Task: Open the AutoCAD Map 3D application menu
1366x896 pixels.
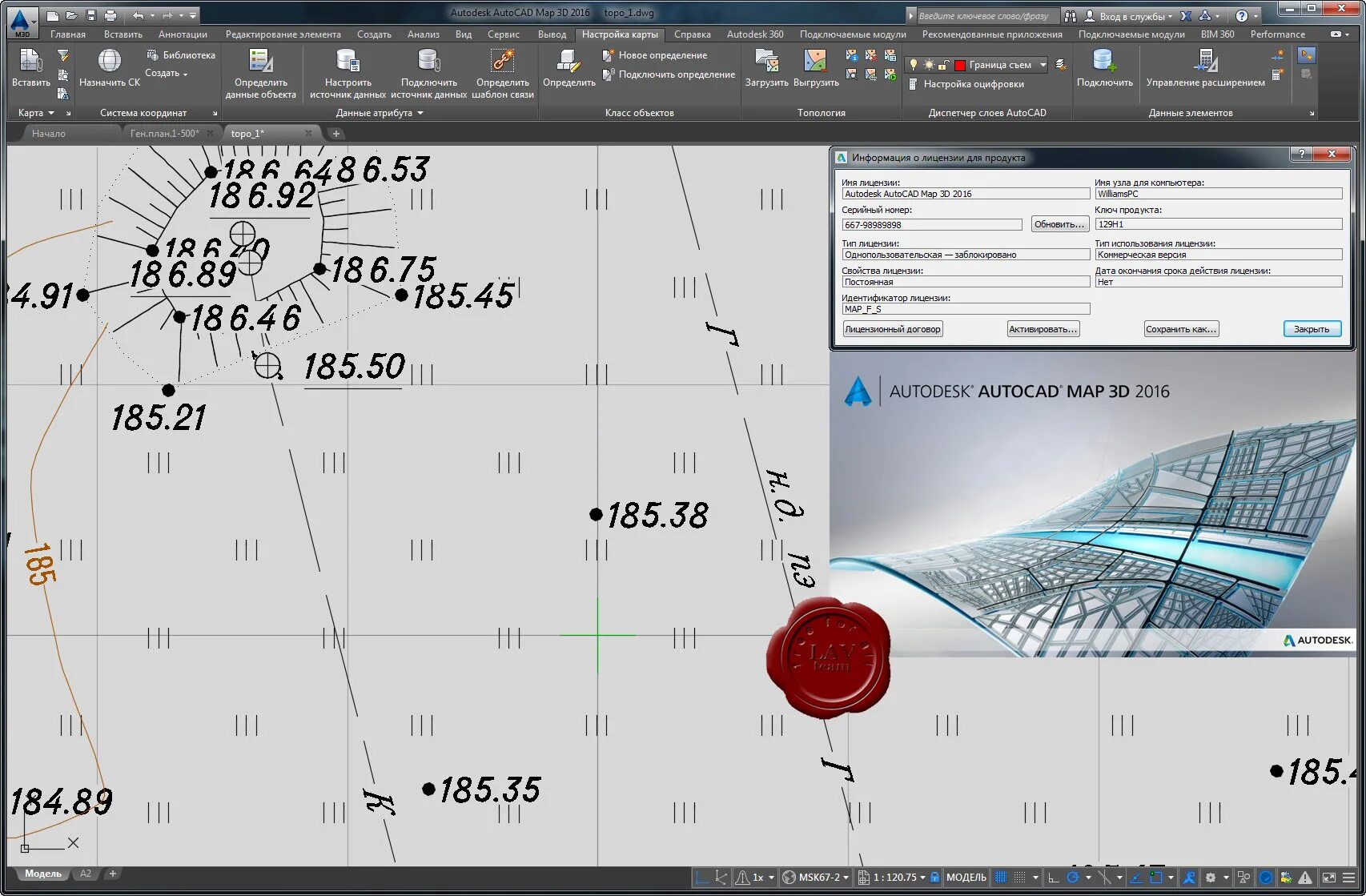Action: [21, 21]
